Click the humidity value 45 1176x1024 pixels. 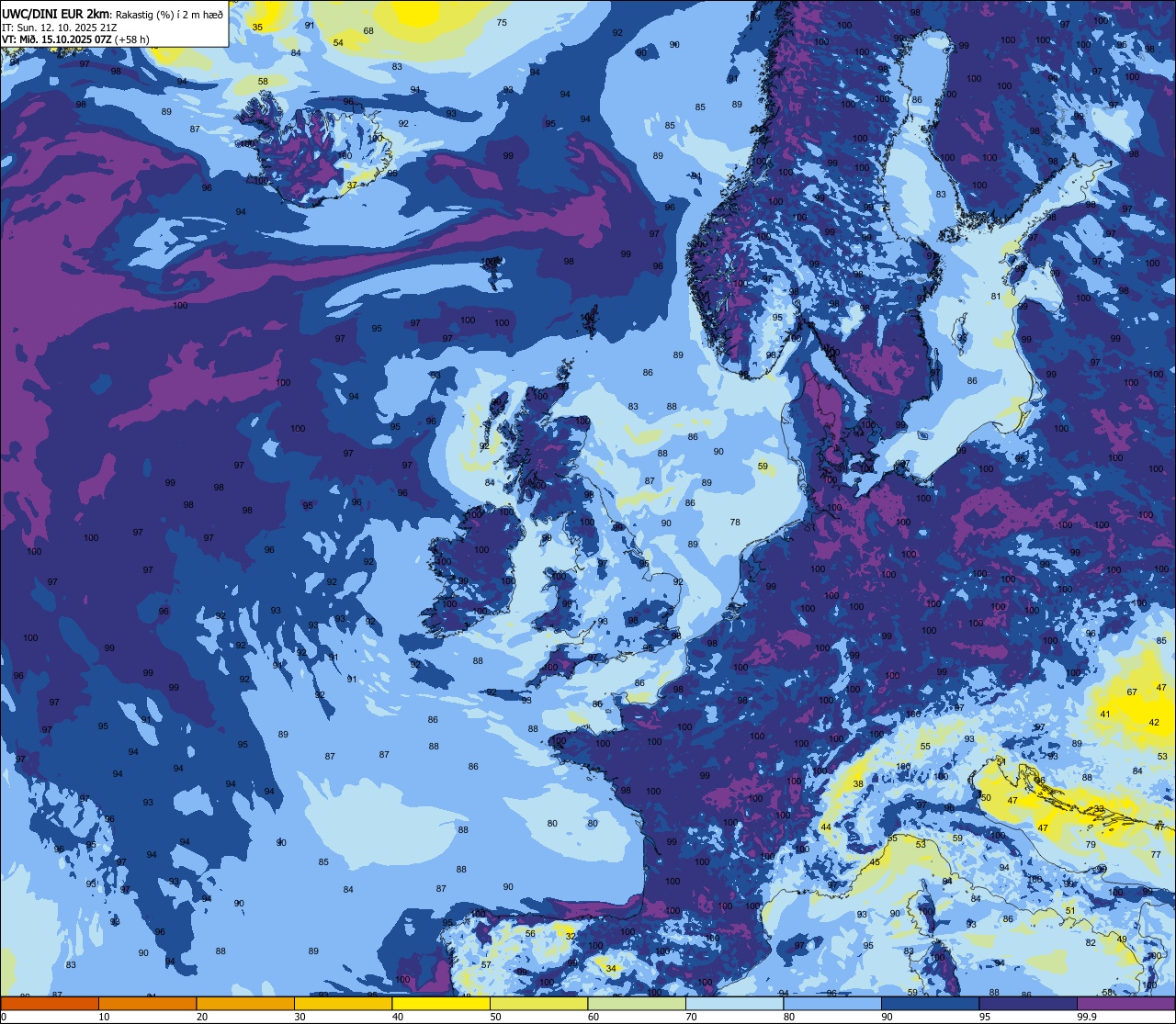[x=875, y=861]
